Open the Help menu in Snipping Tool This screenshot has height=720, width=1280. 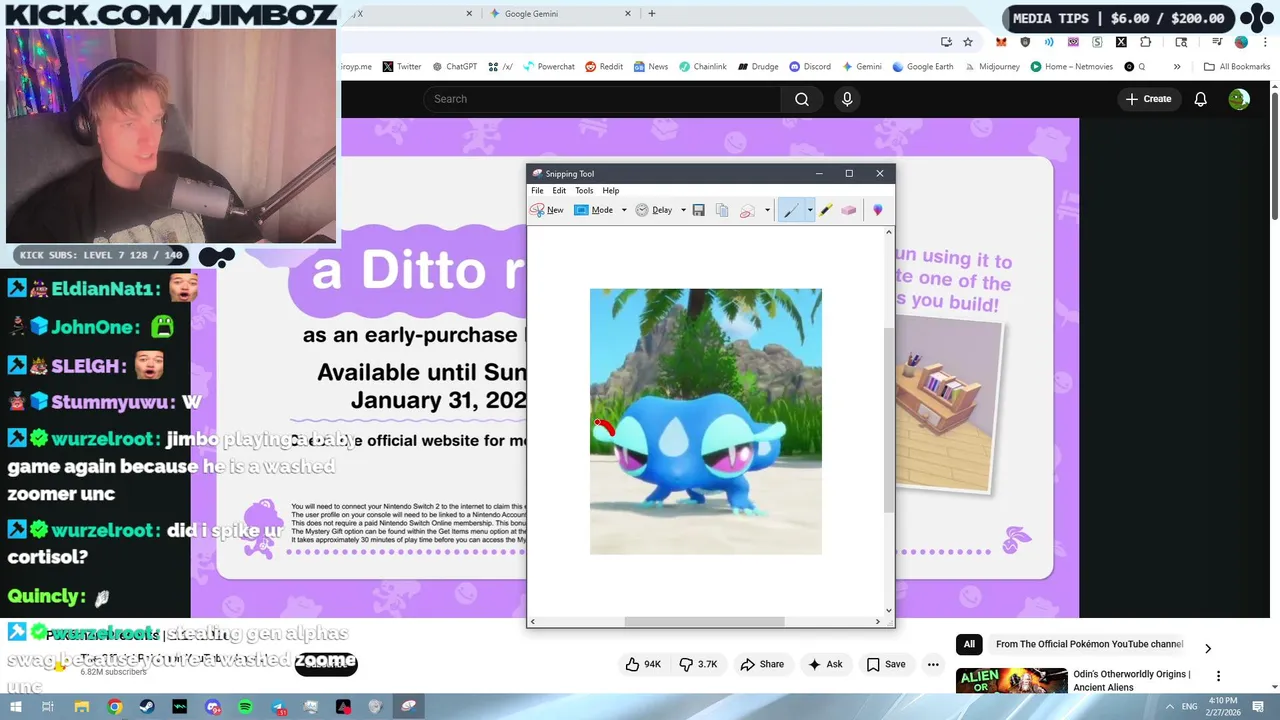tap(611, 190)
